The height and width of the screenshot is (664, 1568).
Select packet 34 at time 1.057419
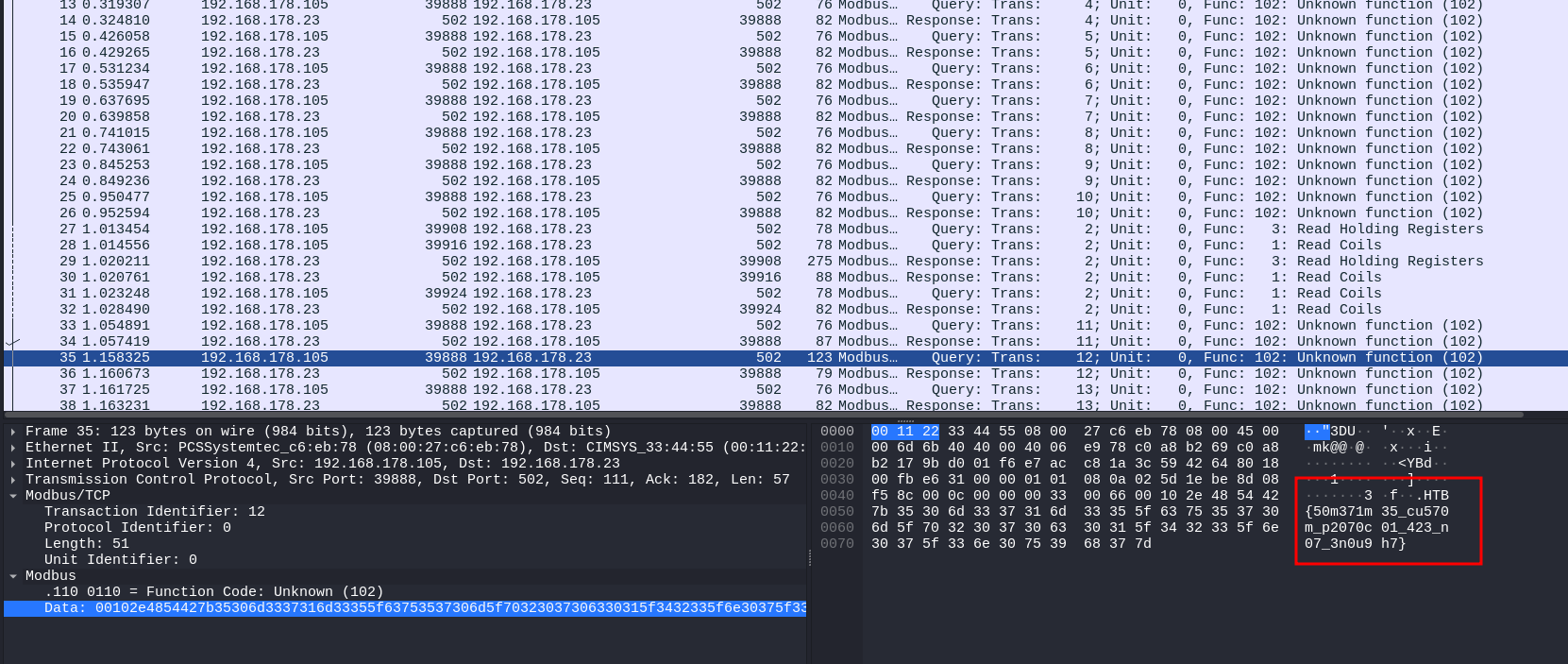[784, 341]
